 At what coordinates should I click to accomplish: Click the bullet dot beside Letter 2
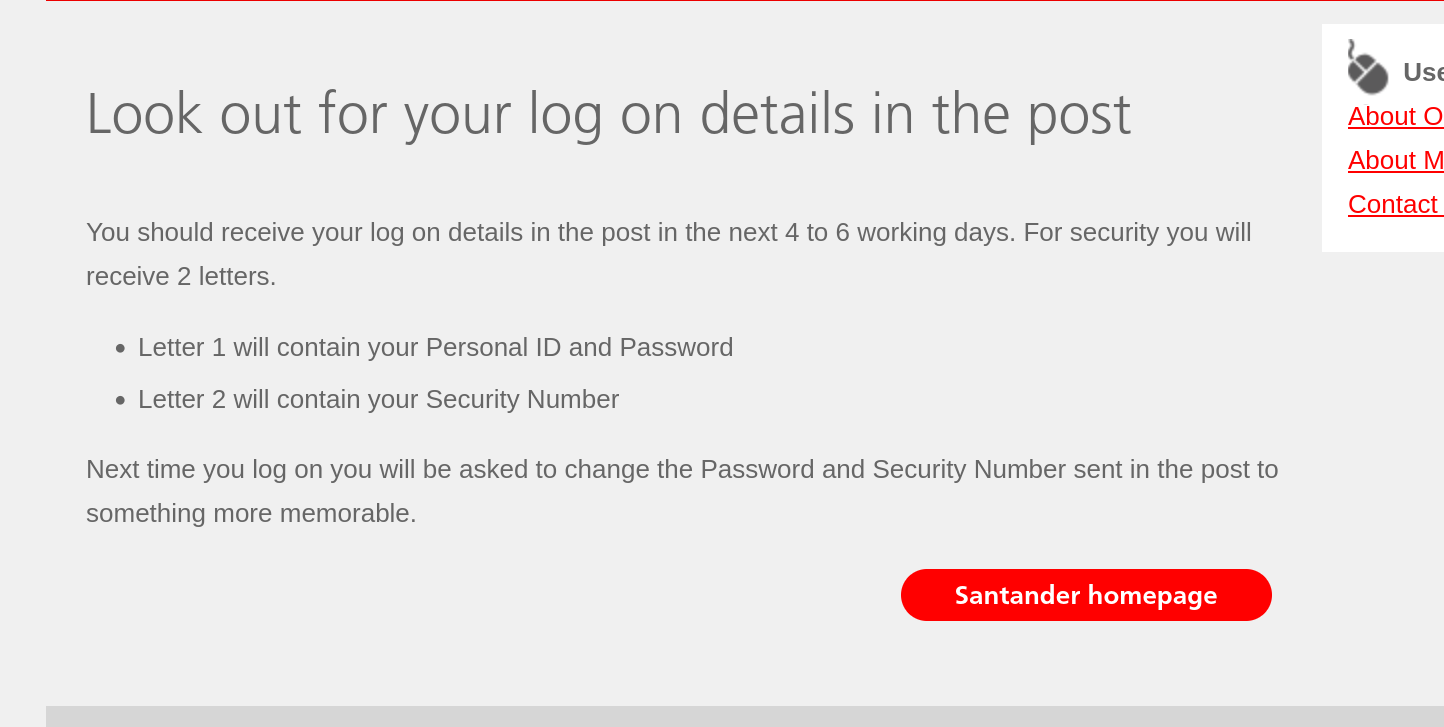(x=120, y=400)
